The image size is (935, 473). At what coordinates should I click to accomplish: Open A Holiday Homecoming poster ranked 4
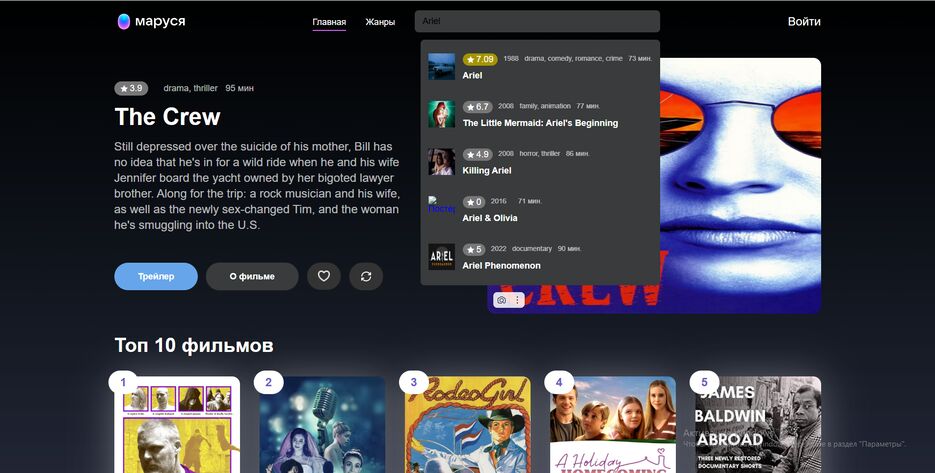[613, 425]
